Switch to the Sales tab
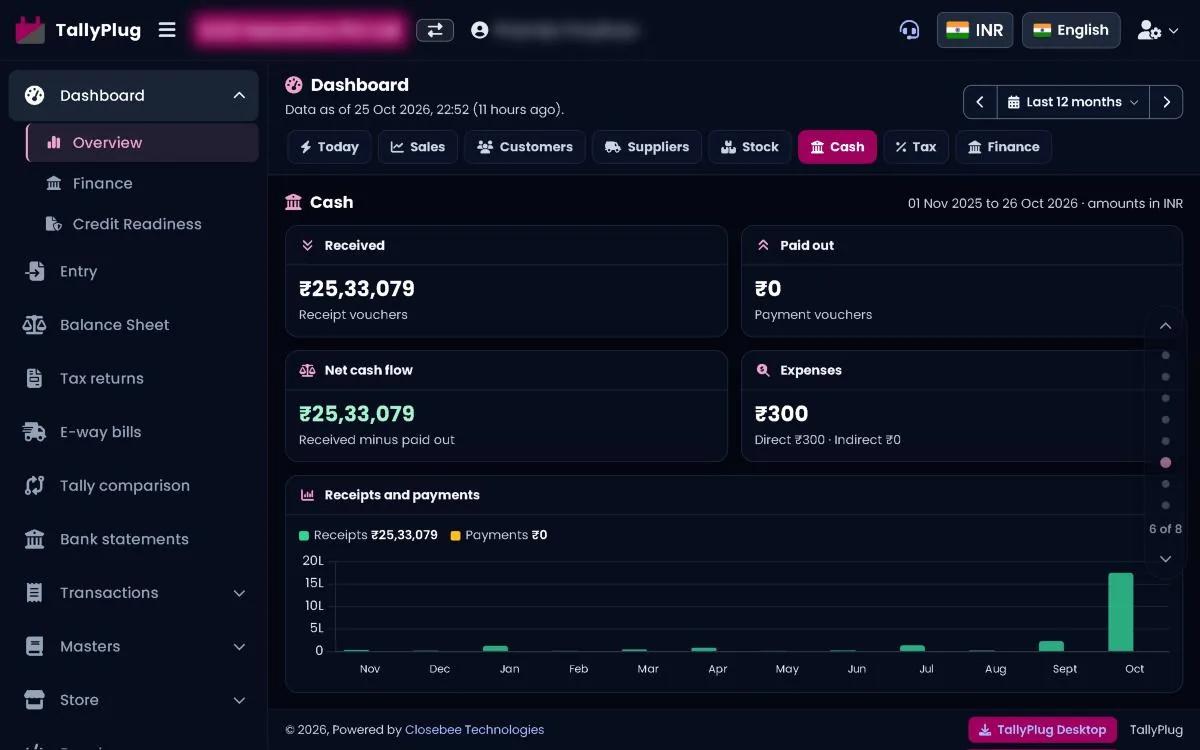Screen dimensions: 1200x750 [x=417, y=147]
